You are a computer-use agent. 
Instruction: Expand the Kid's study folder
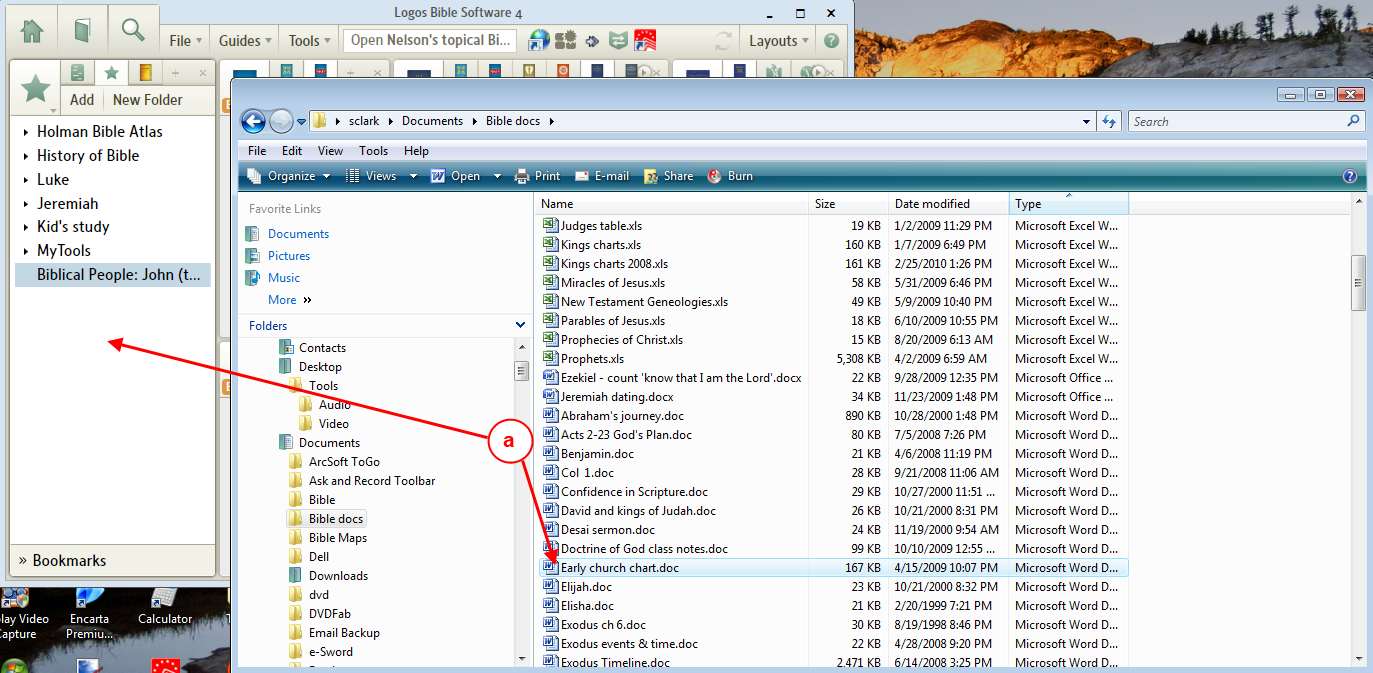(x=26, y=227)
